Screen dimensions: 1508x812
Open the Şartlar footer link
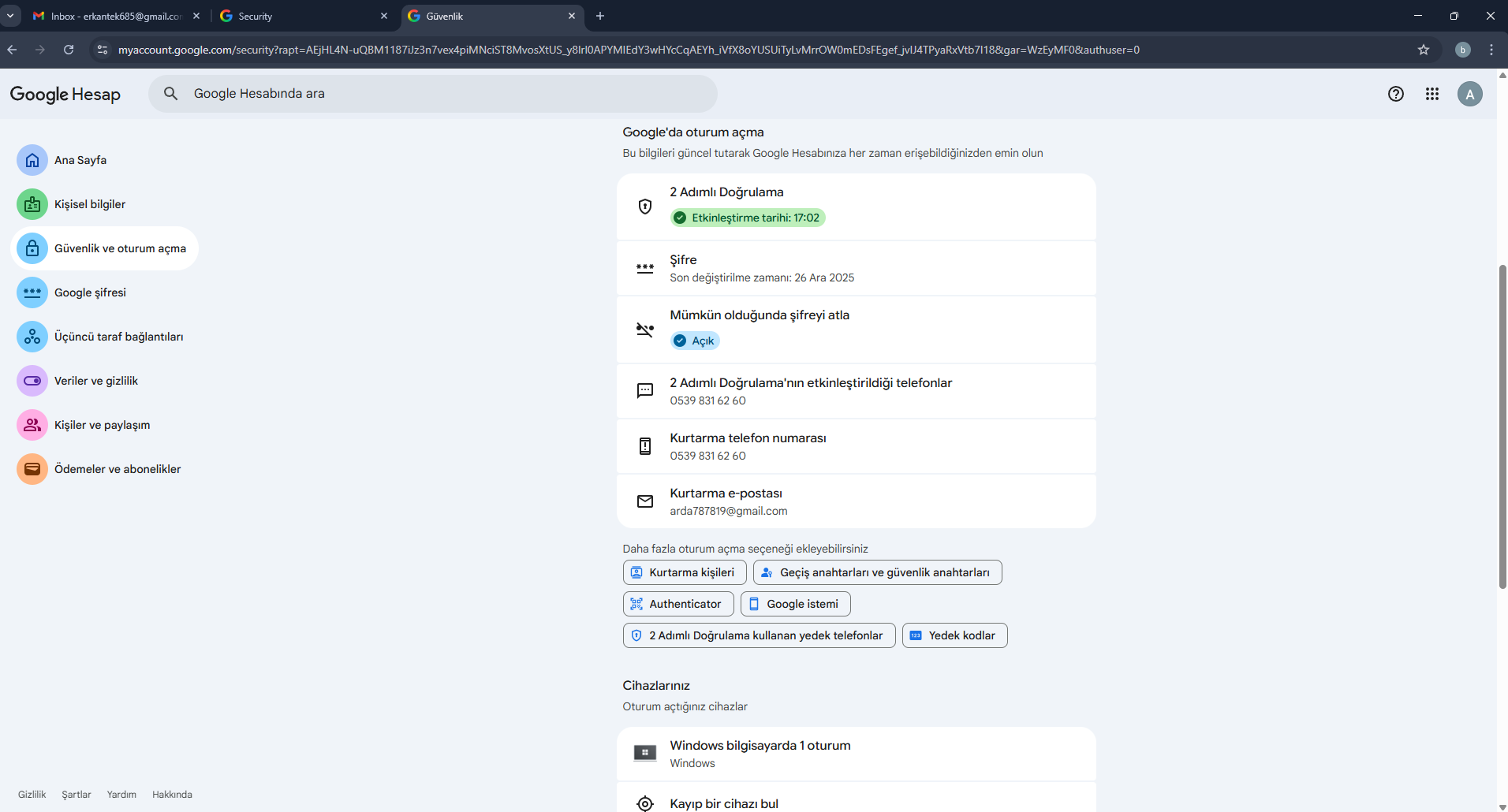pos(77,795)
